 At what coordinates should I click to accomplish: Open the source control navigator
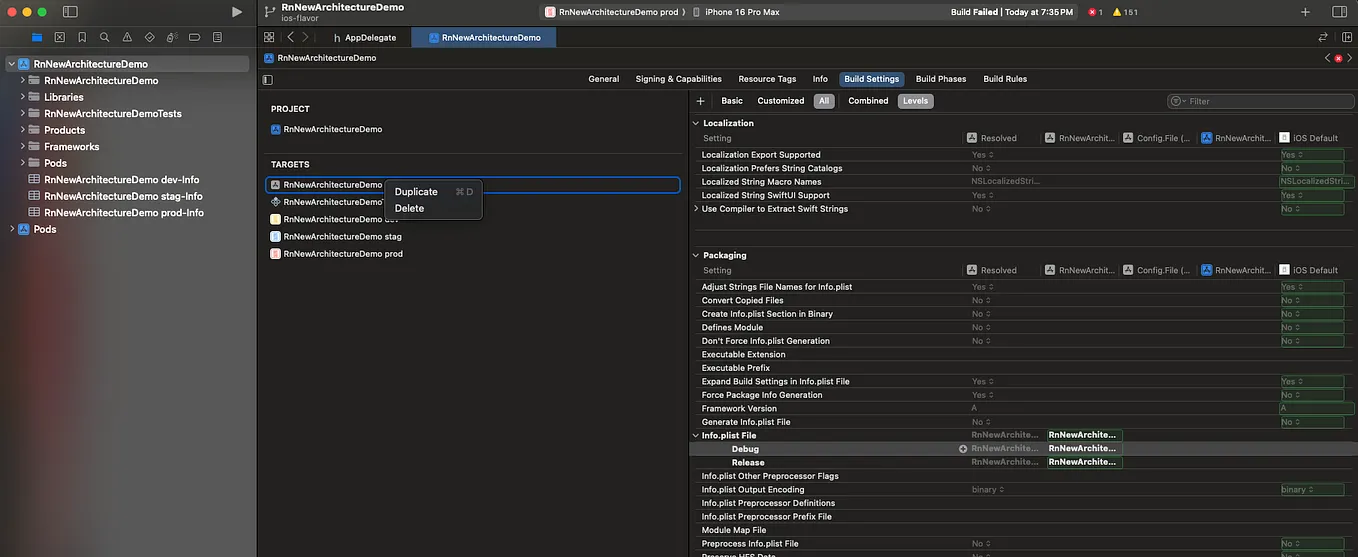pos(59,37)
